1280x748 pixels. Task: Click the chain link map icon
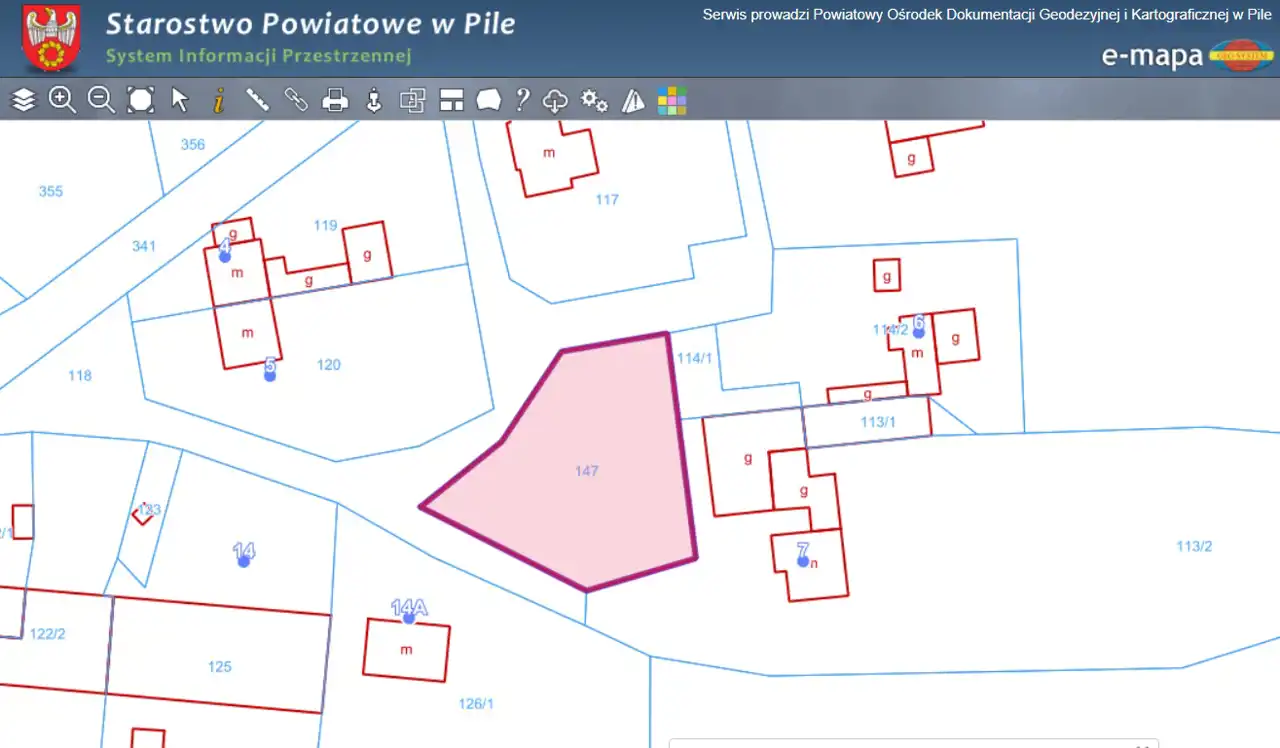(296, 100)
